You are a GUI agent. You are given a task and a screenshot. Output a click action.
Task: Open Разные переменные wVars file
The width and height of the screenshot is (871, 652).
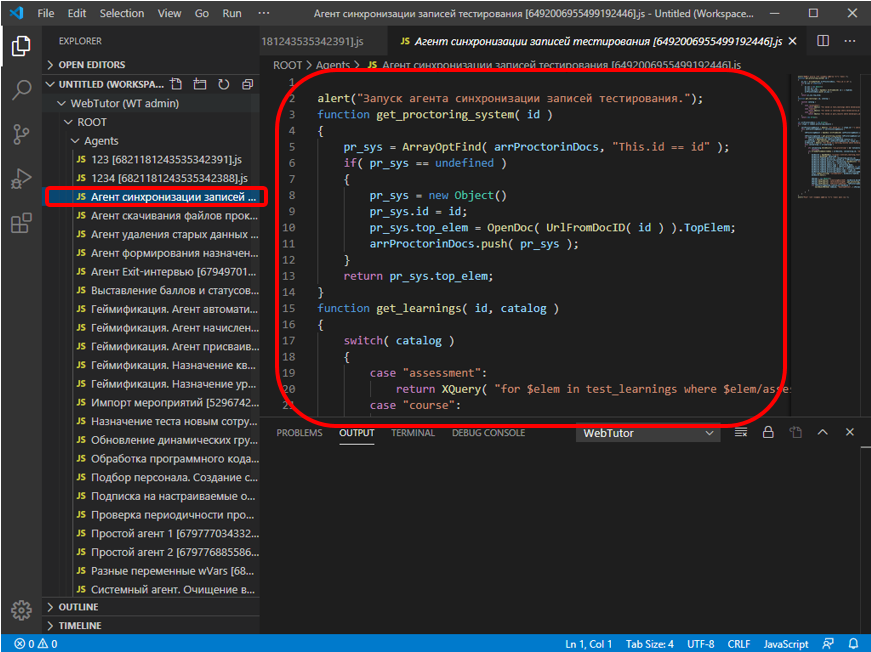click(151, 570)
